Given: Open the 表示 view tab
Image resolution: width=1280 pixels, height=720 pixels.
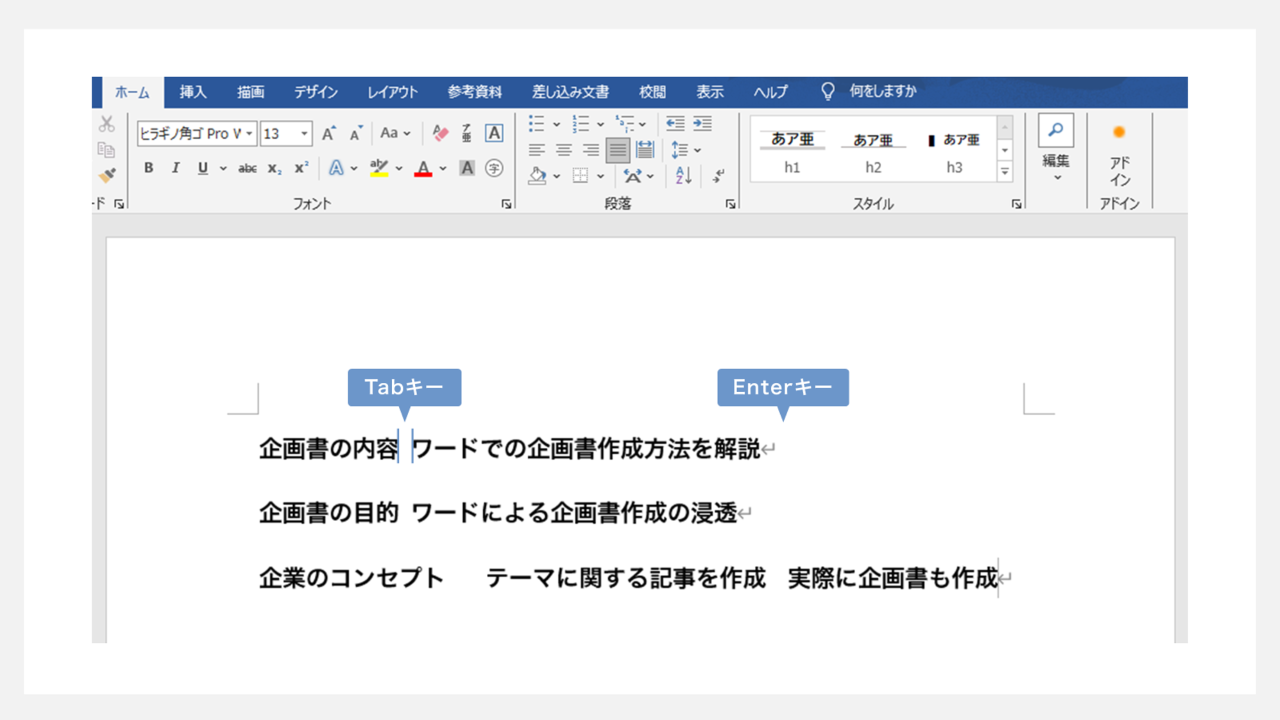Looking at the screenshot, I should [710, 92].
